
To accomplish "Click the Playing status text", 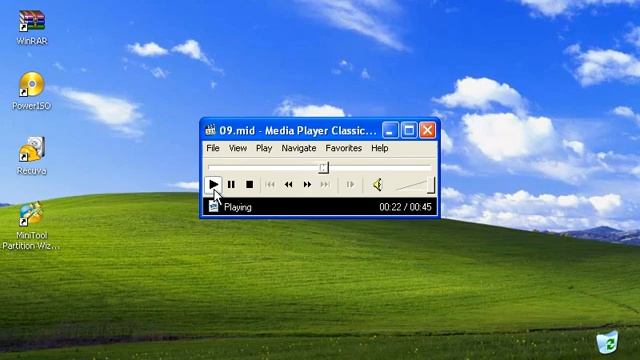I will click(x=238, y=207).
